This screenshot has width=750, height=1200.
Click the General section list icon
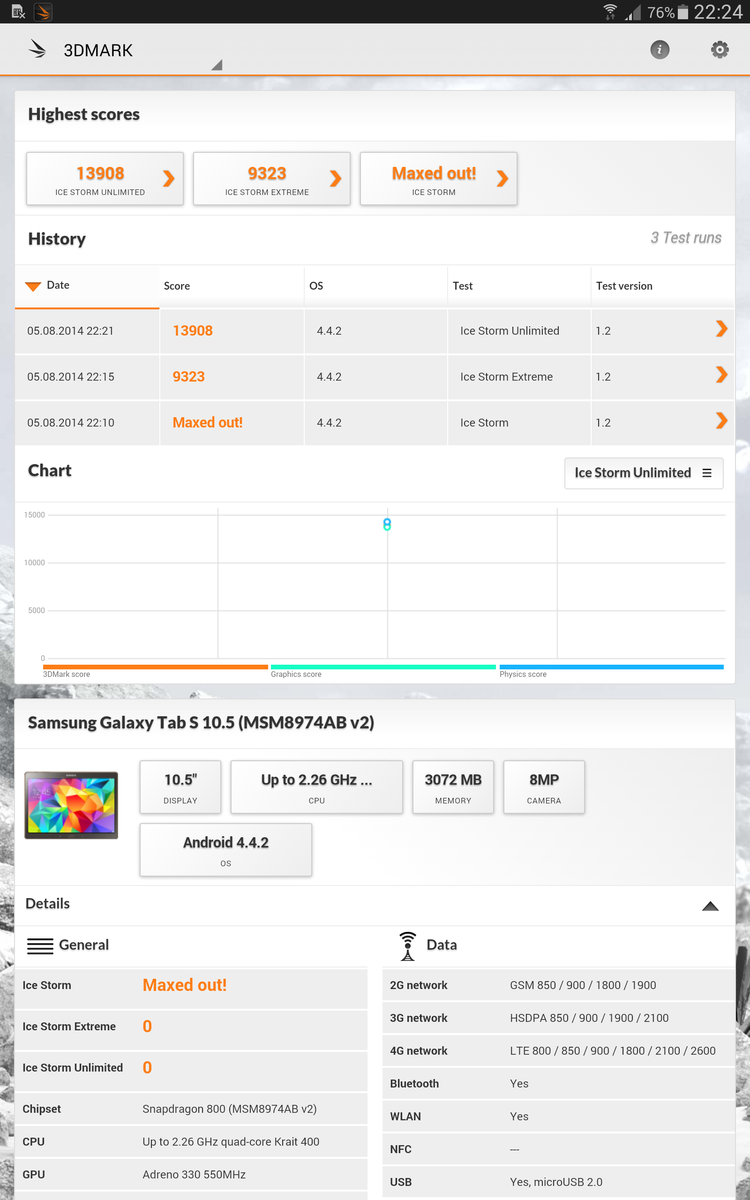click(40, 946)
